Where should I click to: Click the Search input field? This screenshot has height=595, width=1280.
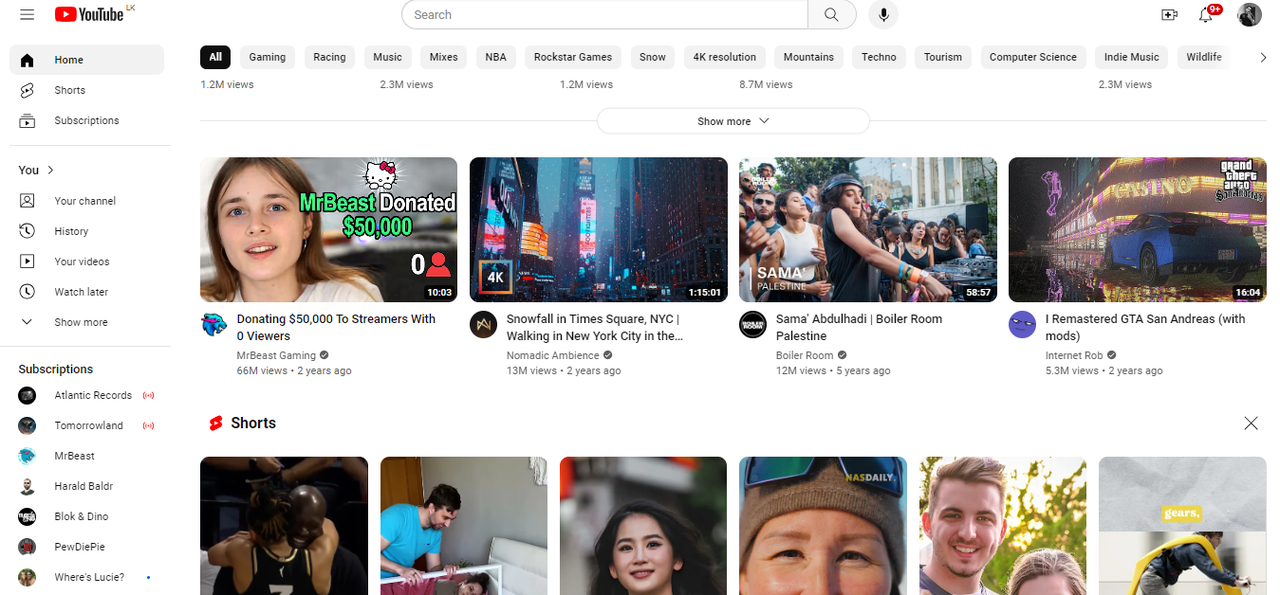coord(605,15)
